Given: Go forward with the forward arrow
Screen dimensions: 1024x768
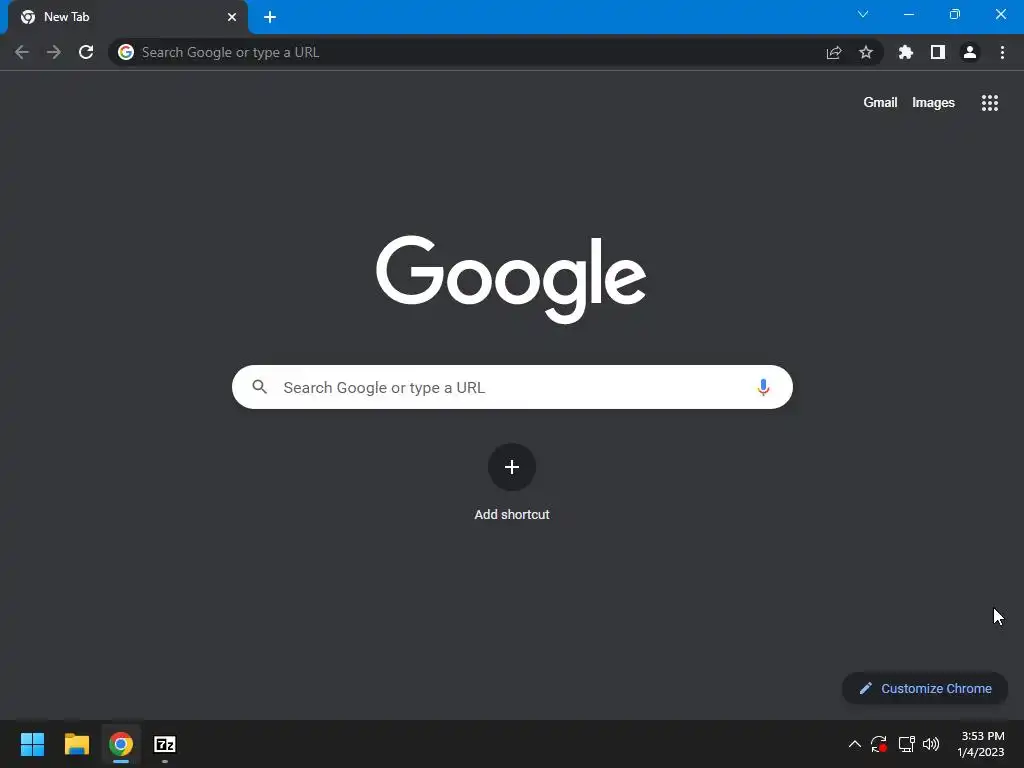Looking at the screenshot, I should (x=54, y=52).
